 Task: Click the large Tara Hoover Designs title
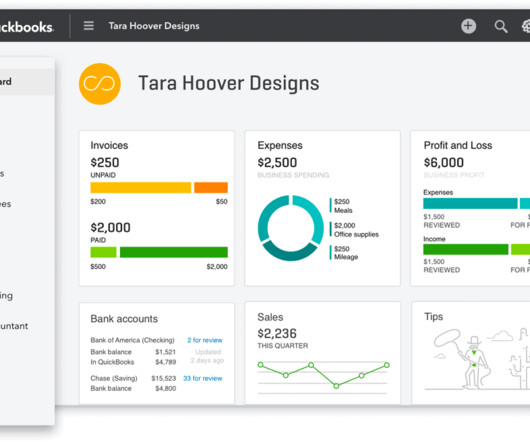[x=229, y=83]
